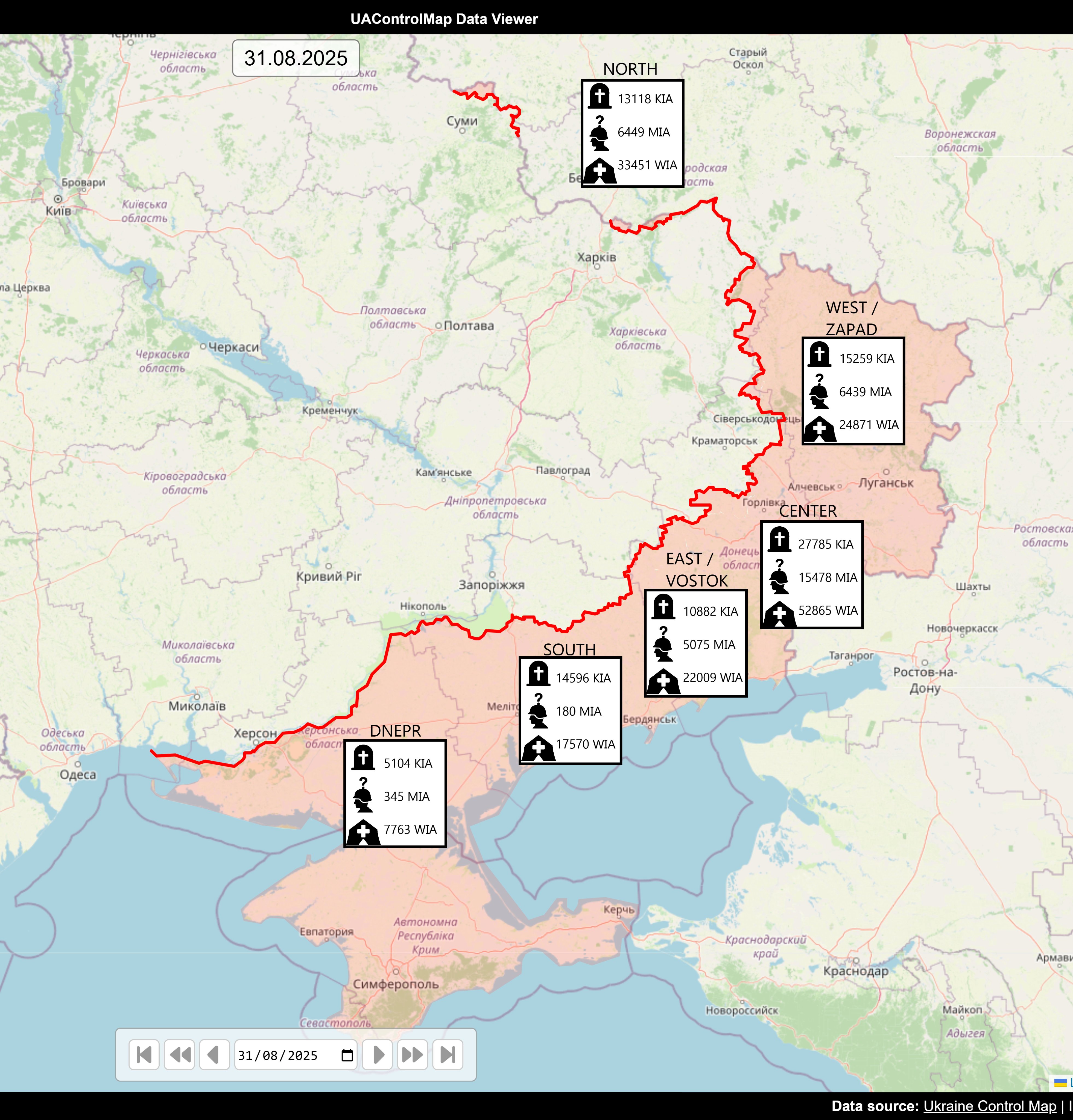Click the SOUTH WIA medical tent icon
Screen dimensions: 1073x1120
538,748
